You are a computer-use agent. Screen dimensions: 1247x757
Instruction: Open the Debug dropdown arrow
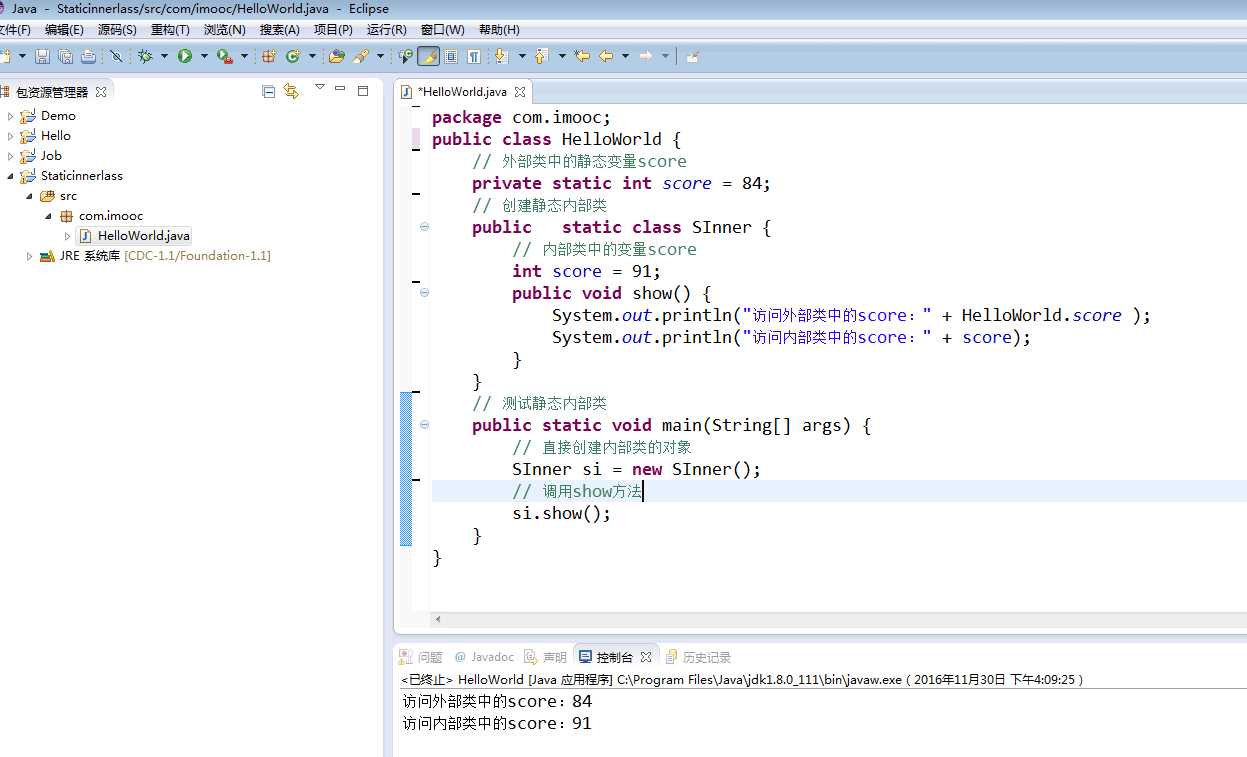coord(164,57)
